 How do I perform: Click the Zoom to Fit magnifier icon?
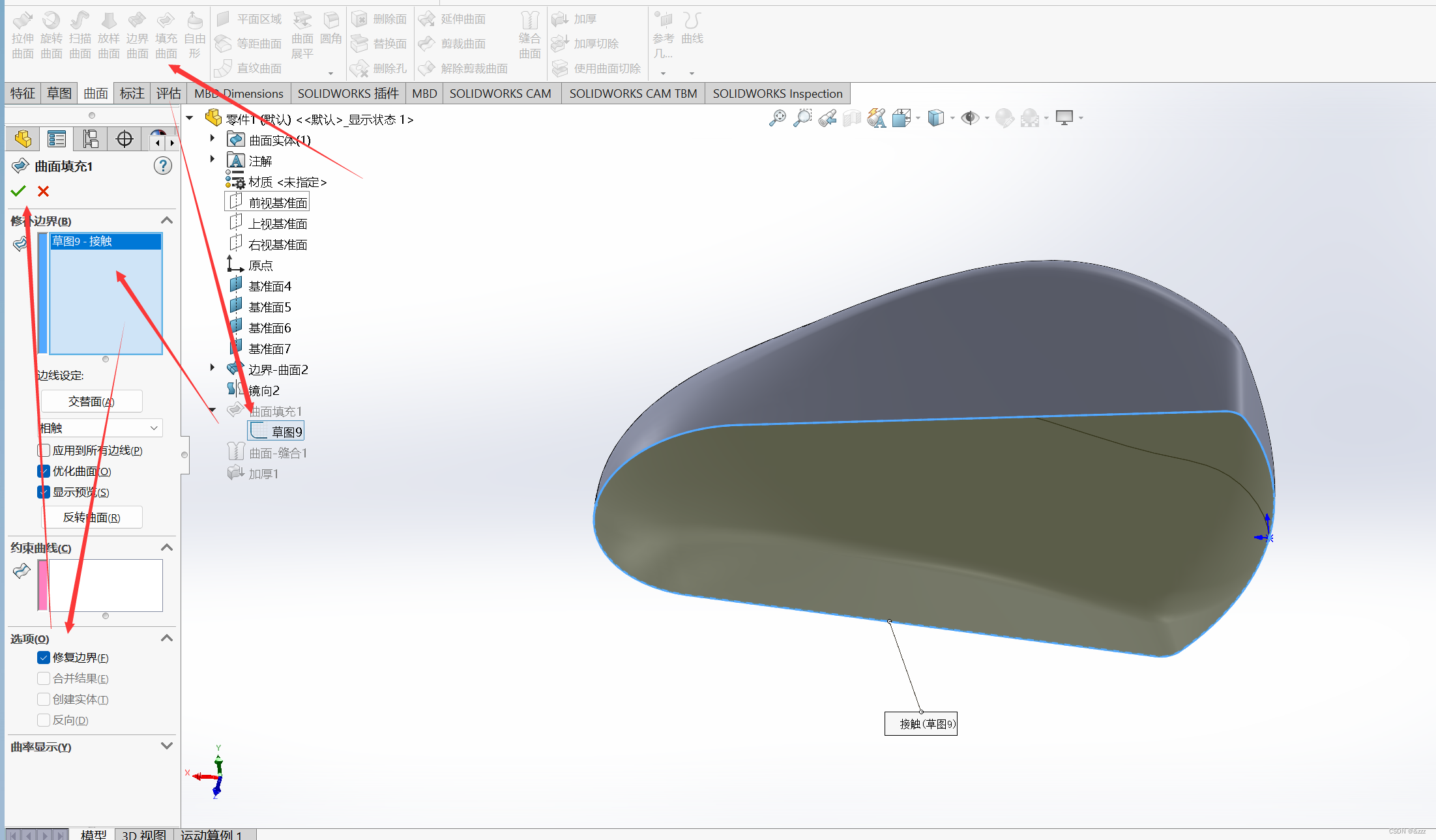[x=777, y=118]
